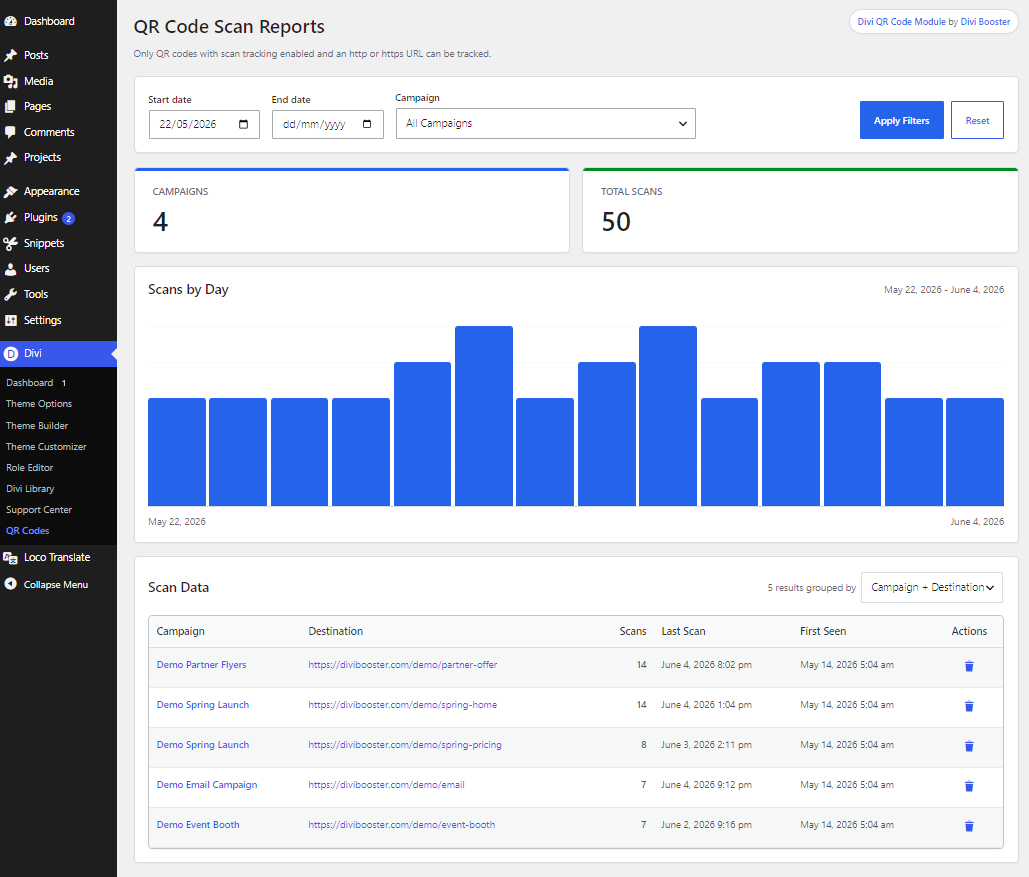The image size is (1029, 877).
Task: Click the Divi 'D' logo icon
Action: click(x=10, y=354)
